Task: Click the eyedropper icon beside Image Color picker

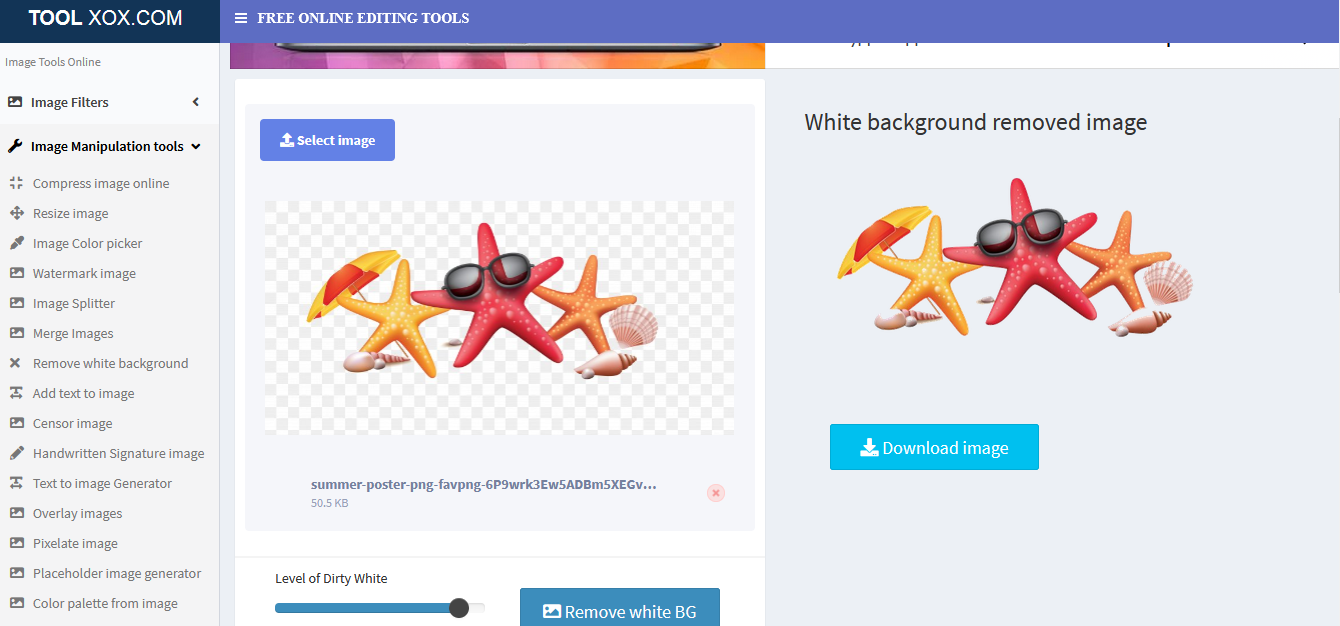Action: pyautogui.click(x=16, y=243)
